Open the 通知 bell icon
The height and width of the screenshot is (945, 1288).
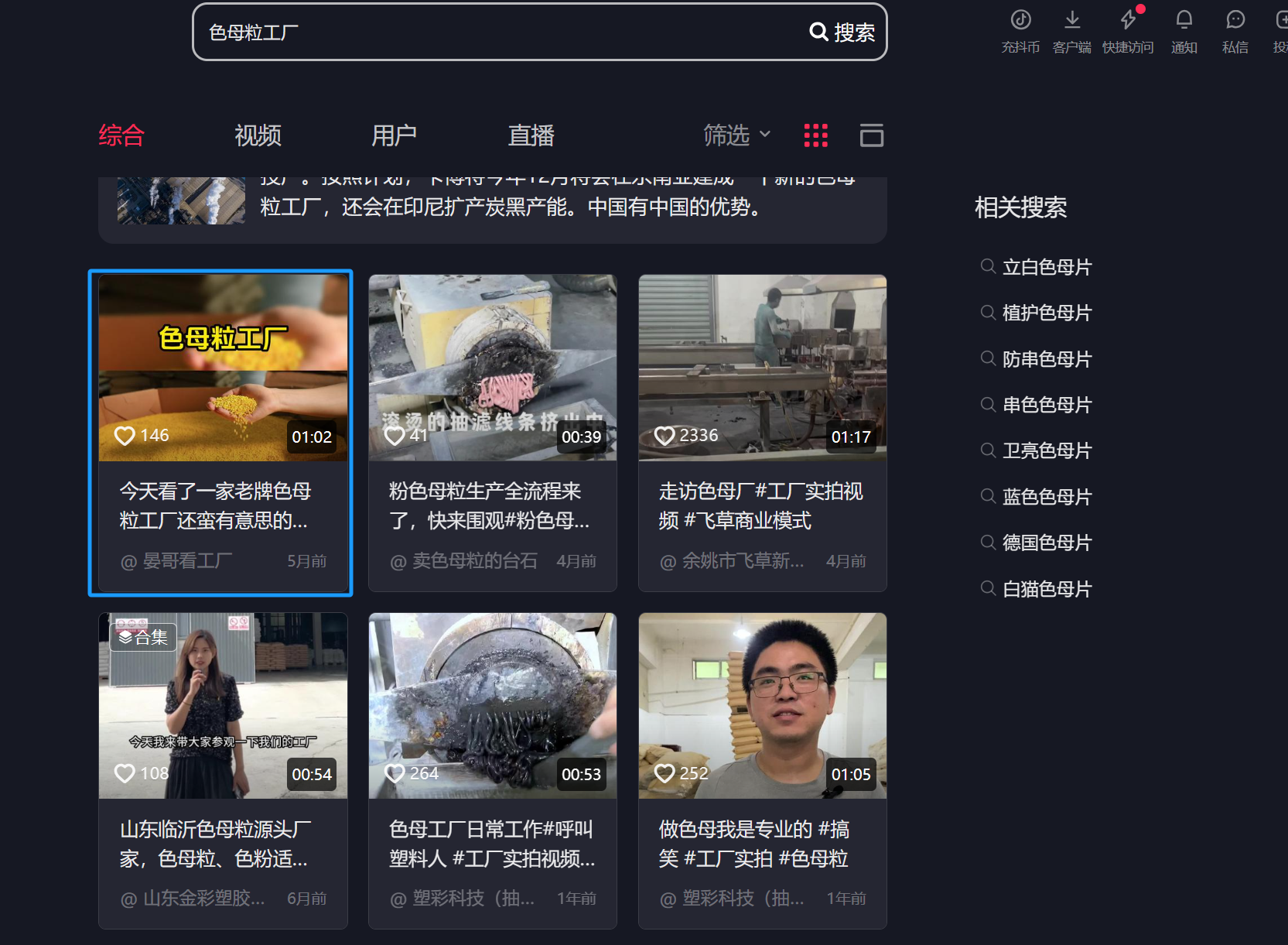[1184, 20]
